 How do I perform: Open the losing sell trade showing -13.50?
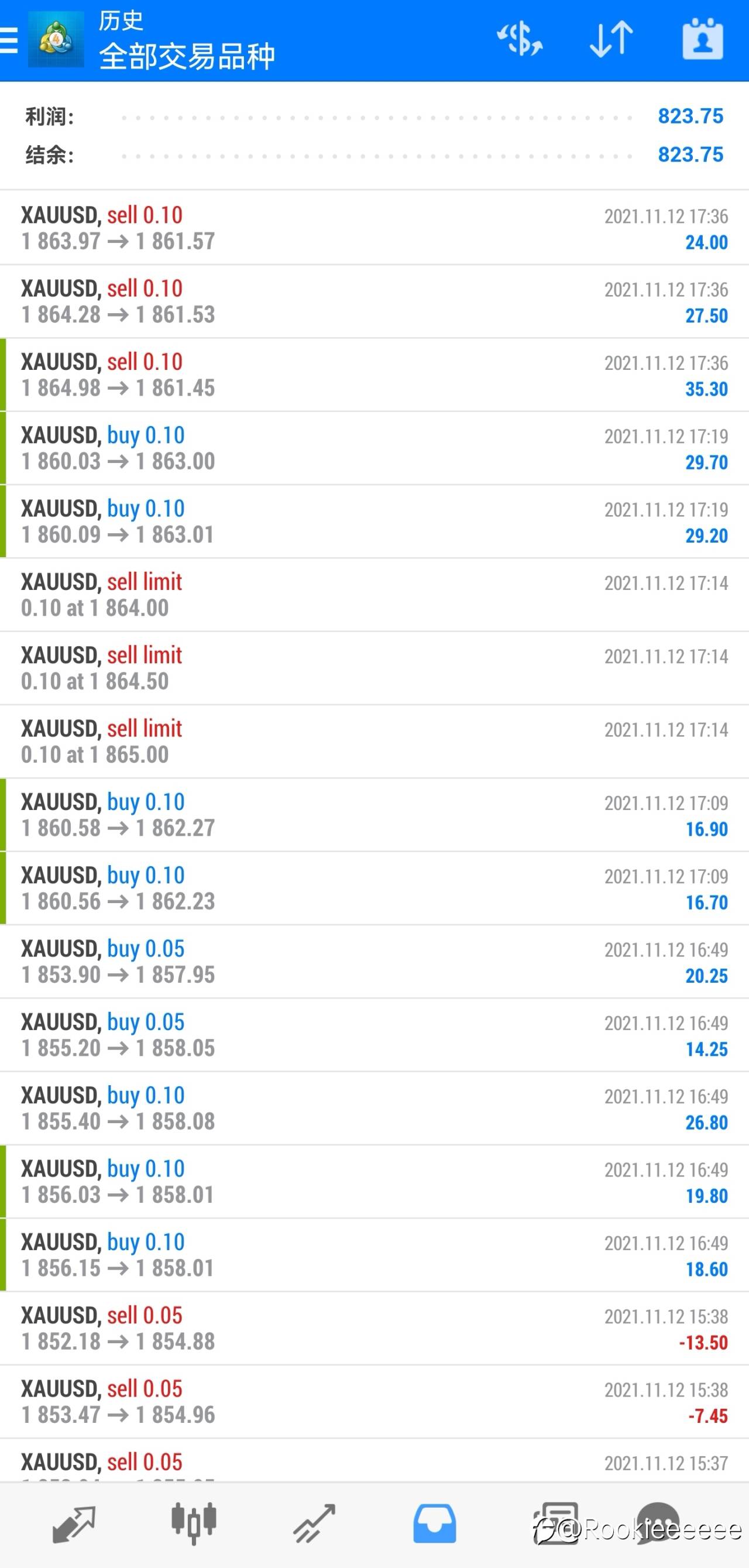(374, 1328)
